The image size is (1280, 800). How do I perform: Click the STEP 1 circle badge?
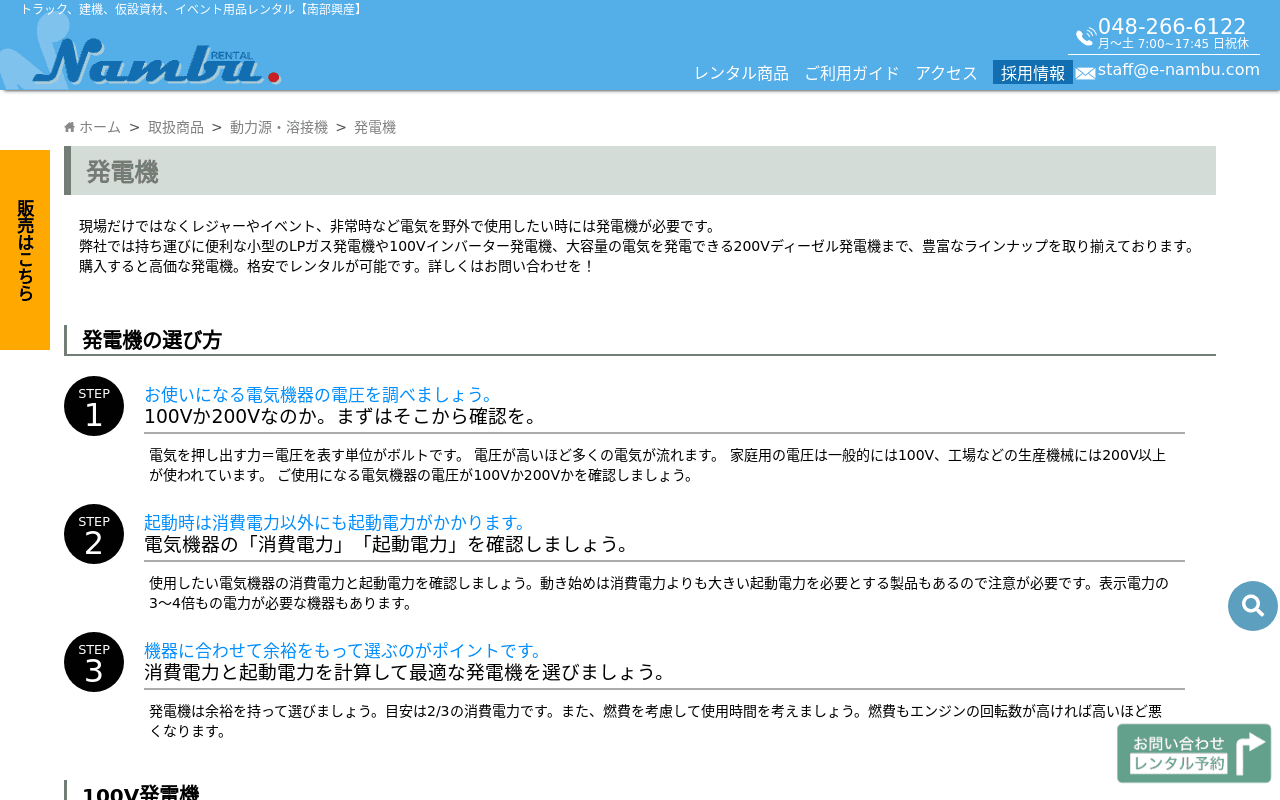point(94,406)
